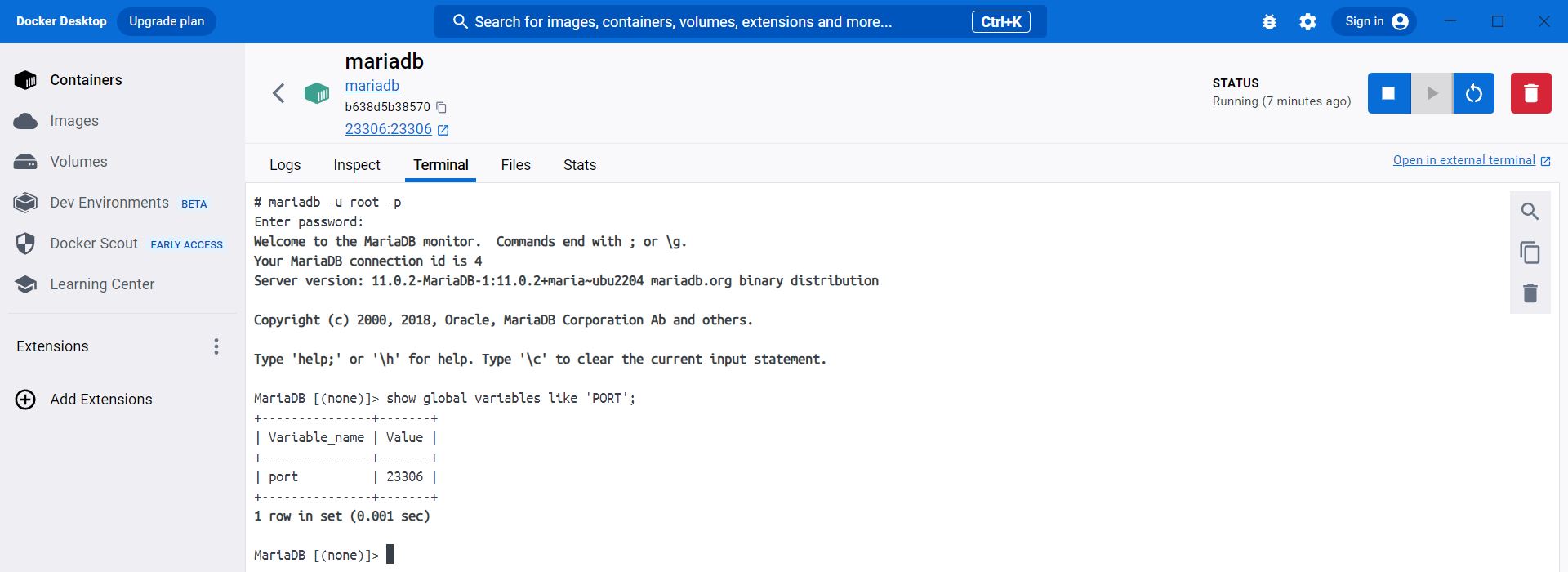Switch to the Logs tab
The width and height of the screenshot is (1568, 572).
pos(285,165)
